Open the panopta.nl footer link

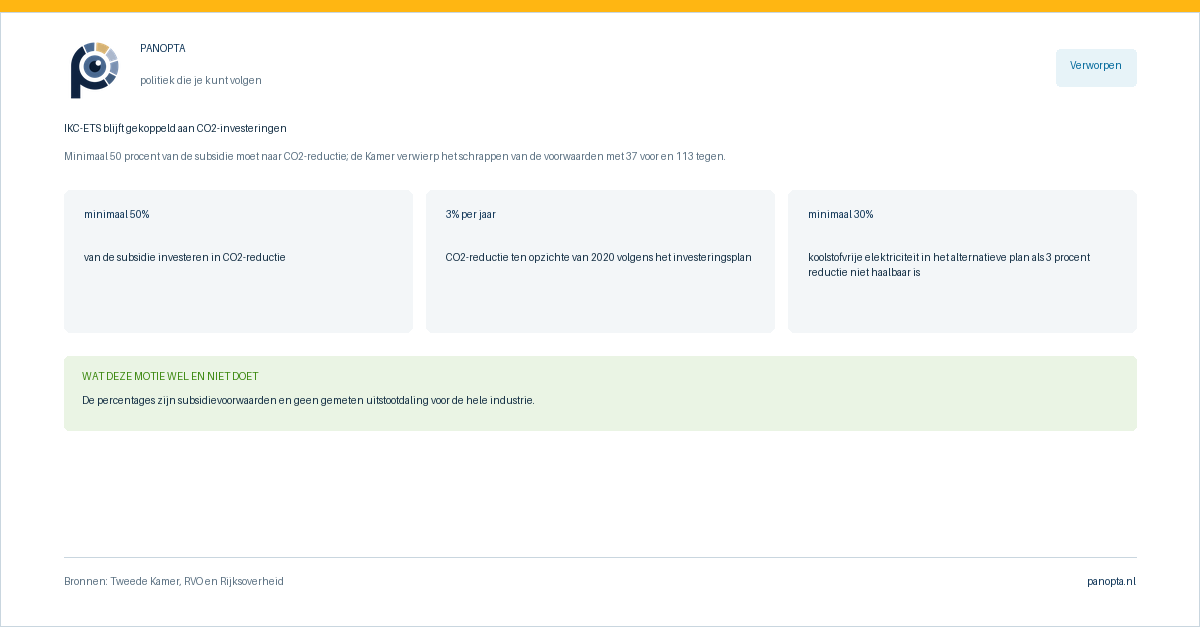point(1111,581)
